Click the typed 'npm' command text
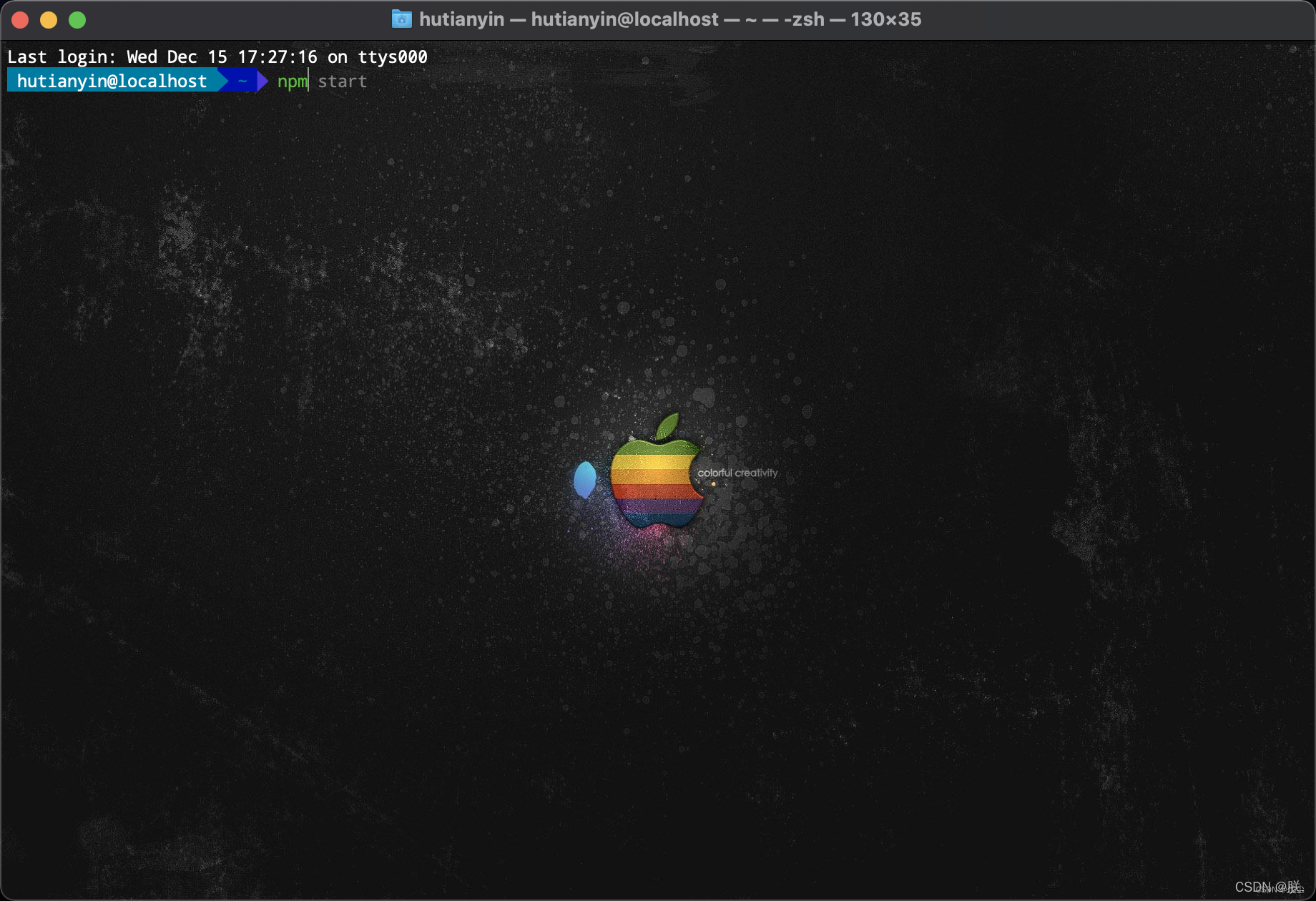This screenshot has height=901, width=1316. (x=292, y=82)
